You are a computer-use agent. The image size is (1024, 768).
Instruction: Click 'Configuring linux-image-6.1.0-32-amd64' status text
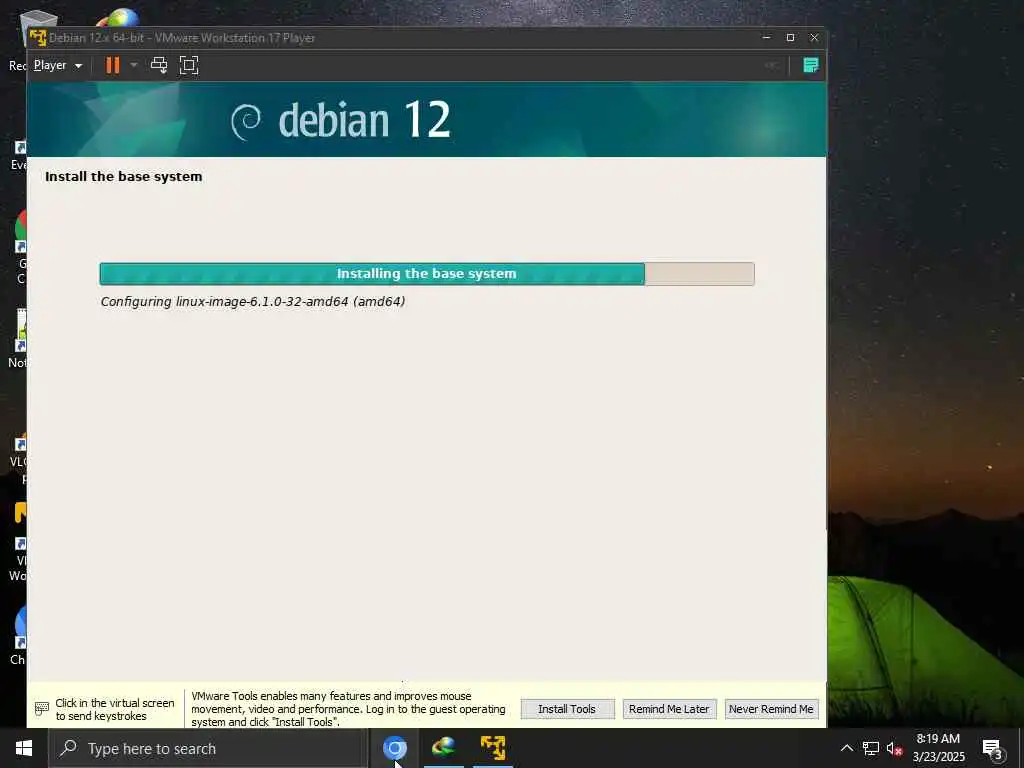pyautogui.click(x=253, y=302)
